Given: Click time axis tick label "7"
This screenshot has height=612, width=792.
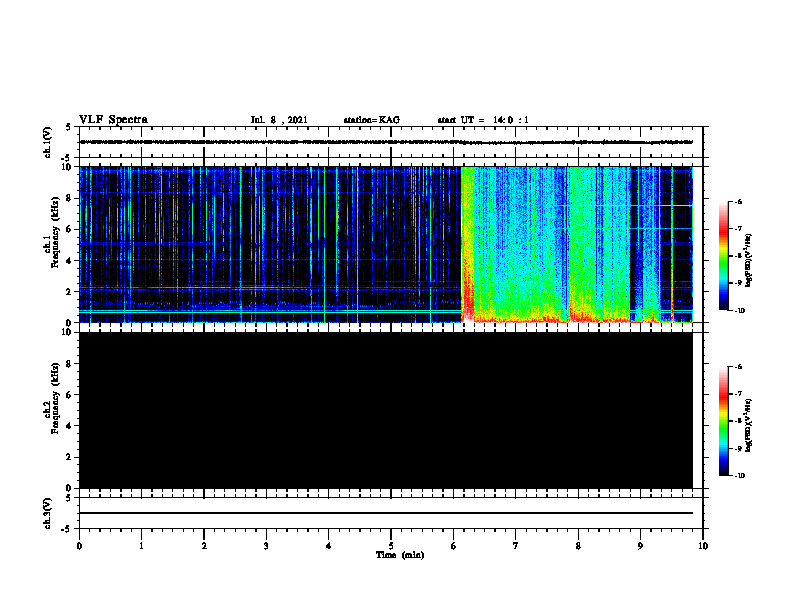Looking at the screenshot, I should (x=516, y=546).
